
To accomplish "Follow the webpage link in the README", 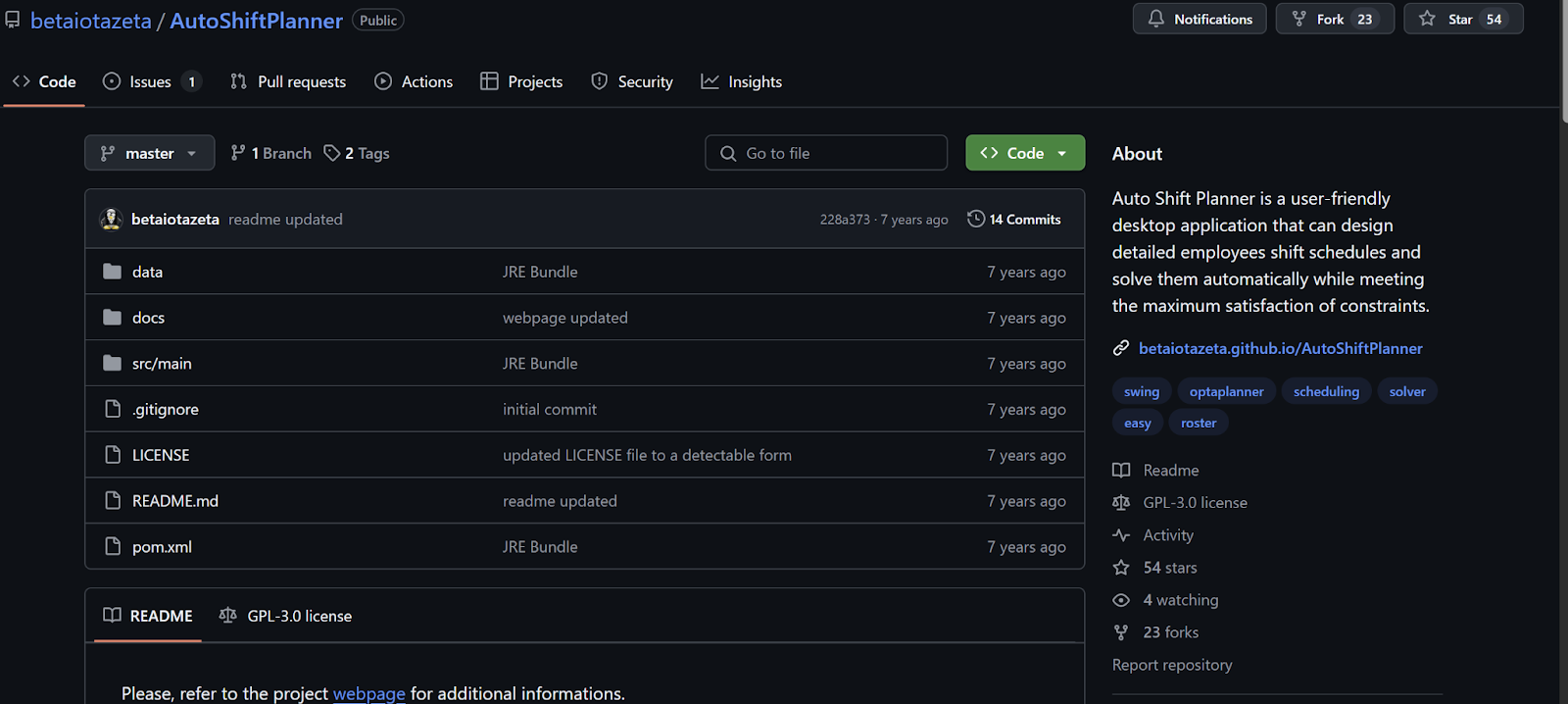I will pyautogui.click(x=369, y=693).
